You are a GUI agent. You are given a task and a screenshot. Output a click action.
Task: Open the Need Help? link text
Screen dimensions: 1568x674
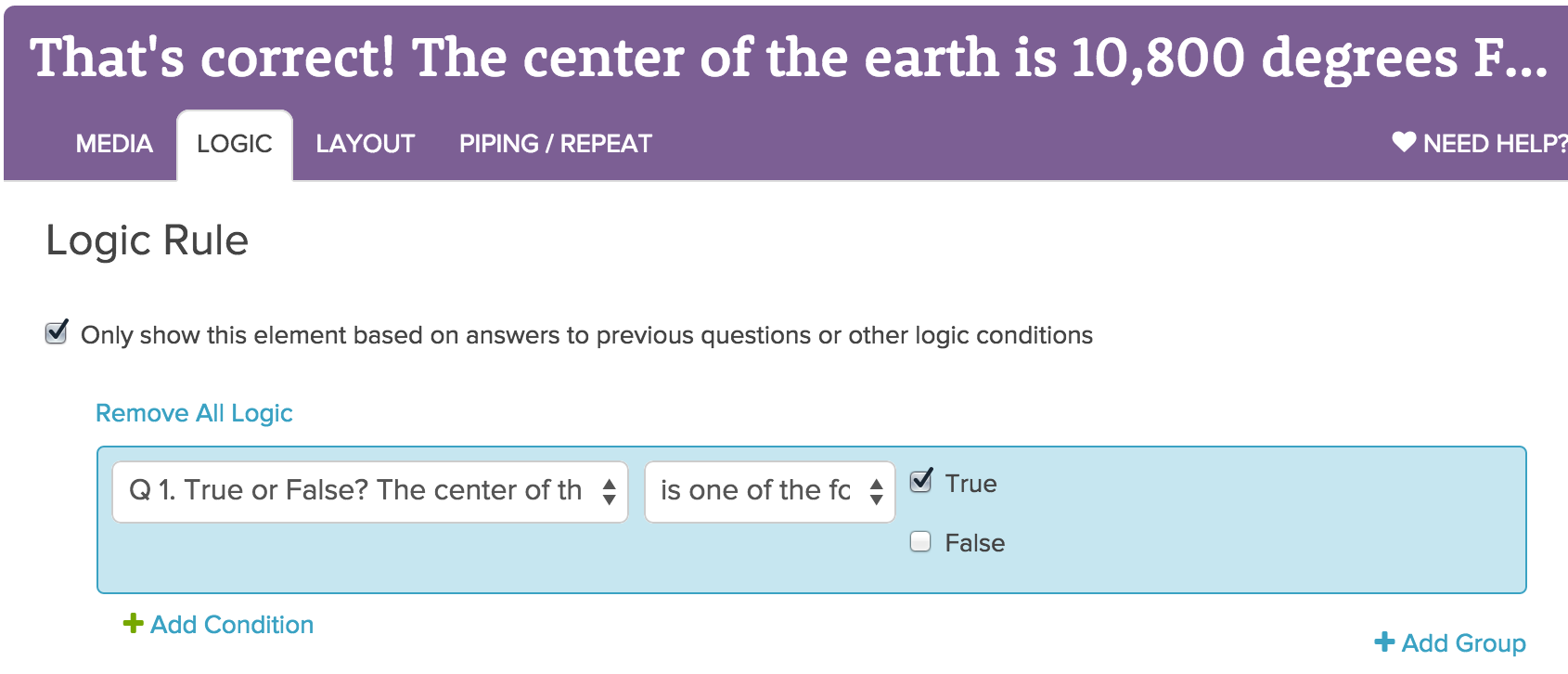(x=1494, y=144)
